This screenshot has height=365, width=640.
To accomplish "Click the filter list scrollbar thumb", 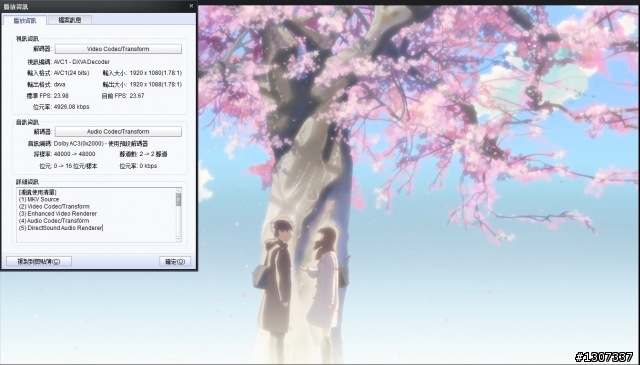I will (178, 200).
